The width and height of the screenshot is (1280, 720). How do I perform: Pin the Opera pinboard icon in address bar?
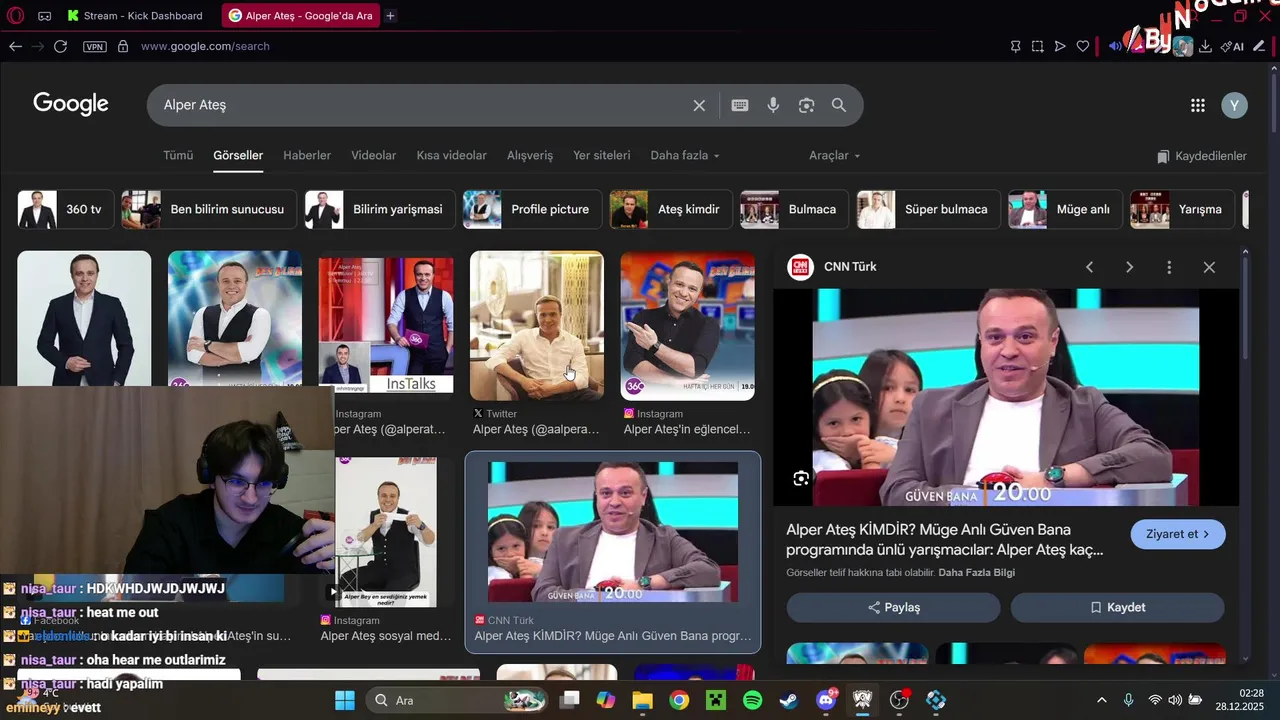1015,46
